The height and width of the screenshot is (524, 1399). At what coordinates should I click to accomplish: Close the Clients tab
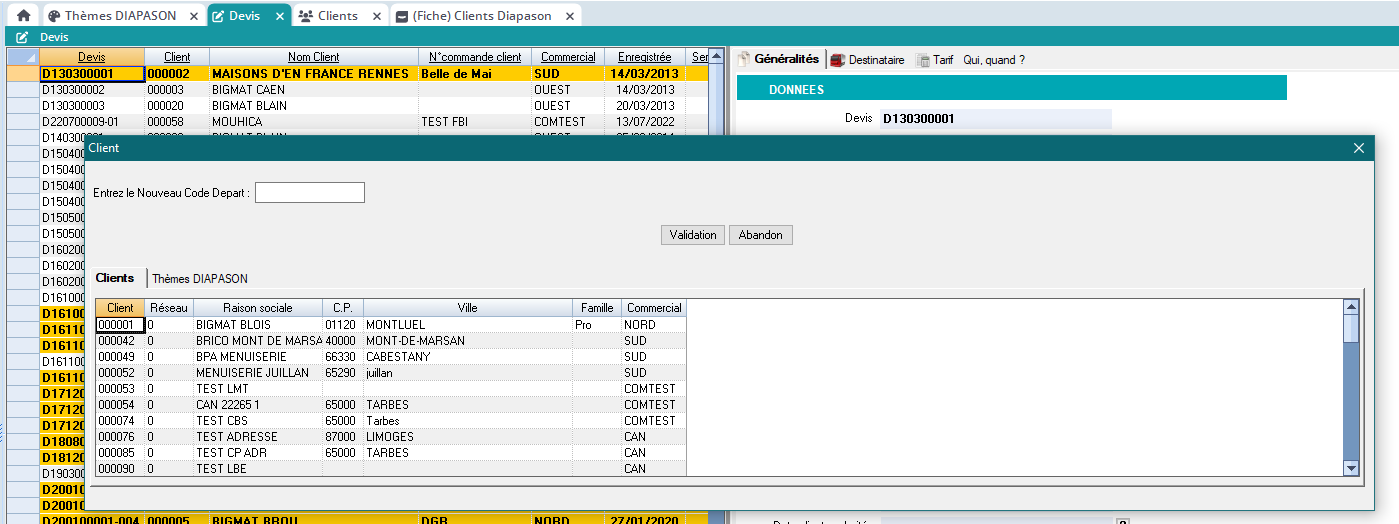coord(375,16)
